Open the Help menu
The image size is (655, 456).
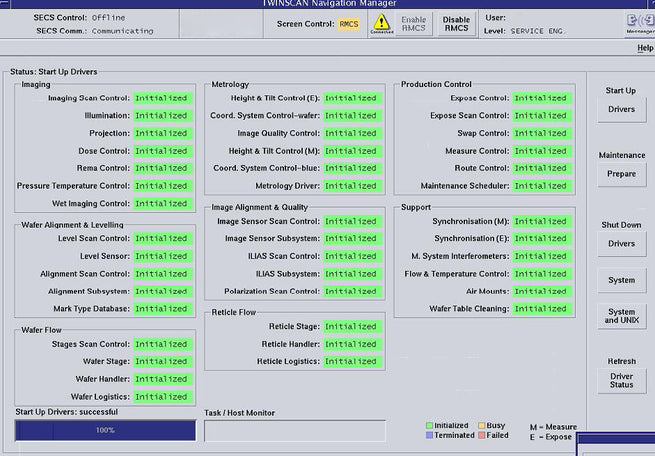[x=645, y=48]
